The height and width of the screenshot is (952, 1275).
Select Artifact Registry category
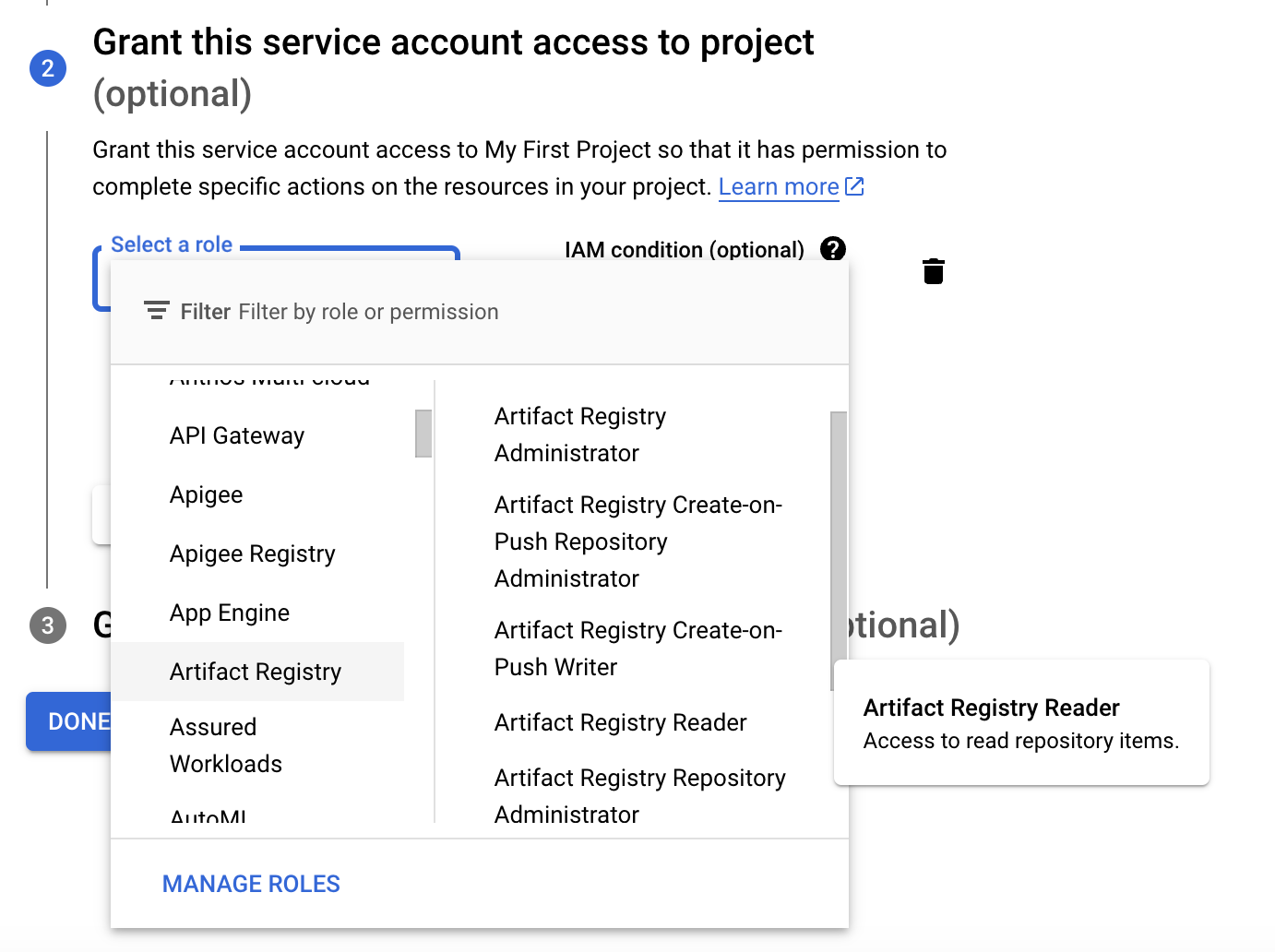pos(257,672)
